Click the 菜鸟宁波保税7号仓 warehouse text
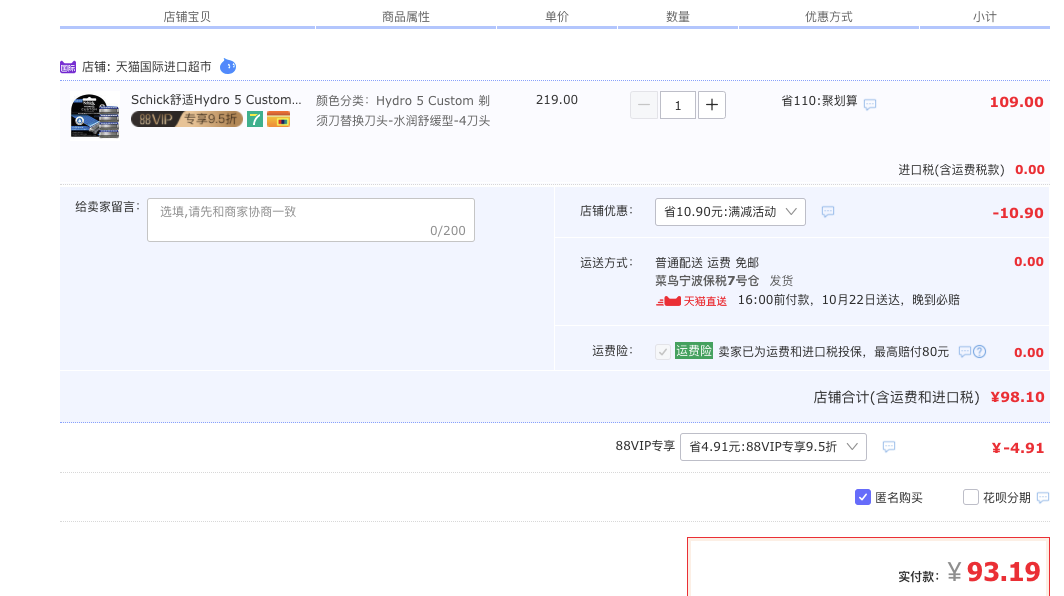Viewport: 1064px width, 596px height. coord(707,280)
